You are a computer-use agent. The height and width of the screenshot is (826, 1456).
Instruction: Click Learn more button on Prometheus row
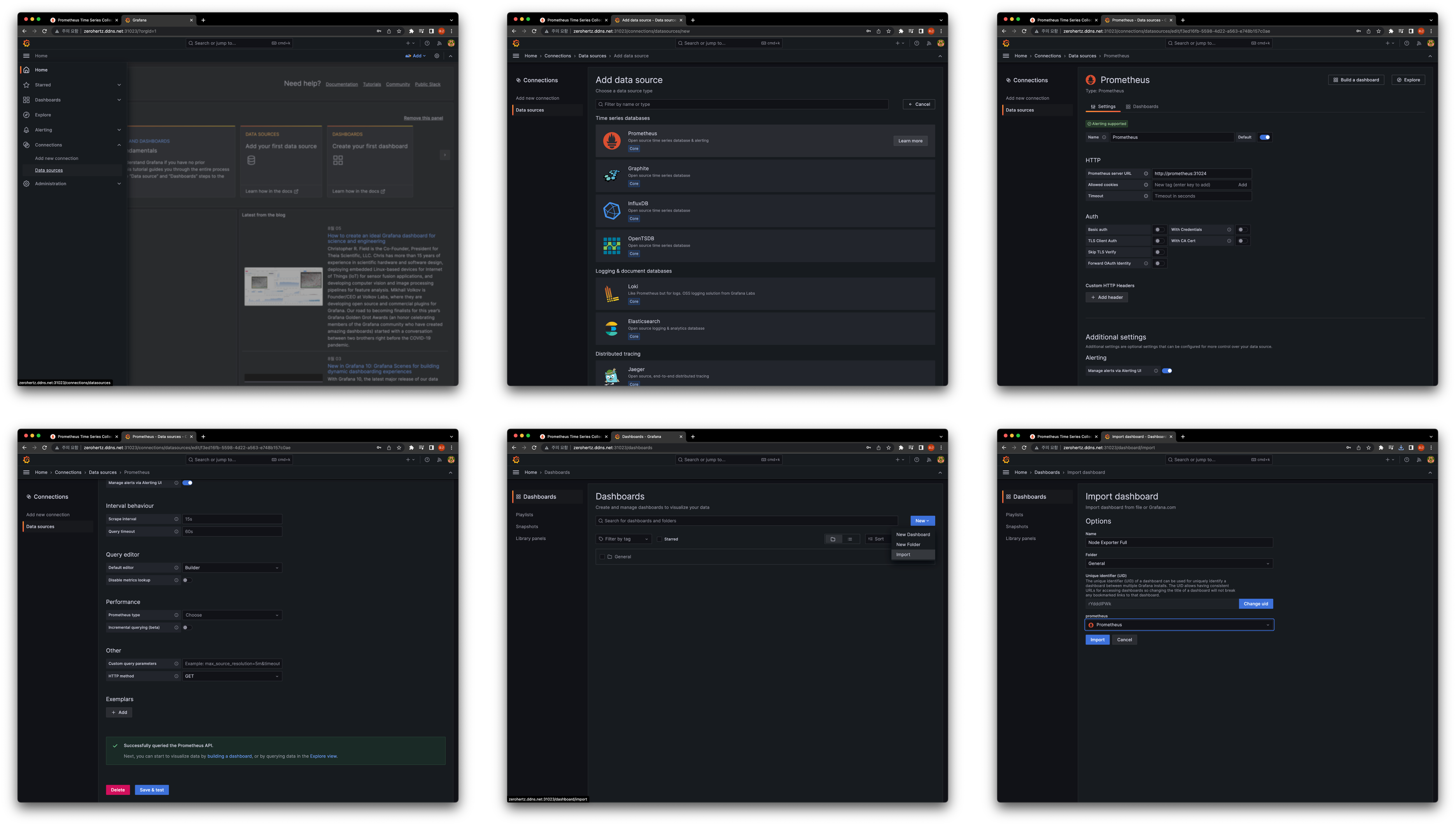(x=910, y=141)
